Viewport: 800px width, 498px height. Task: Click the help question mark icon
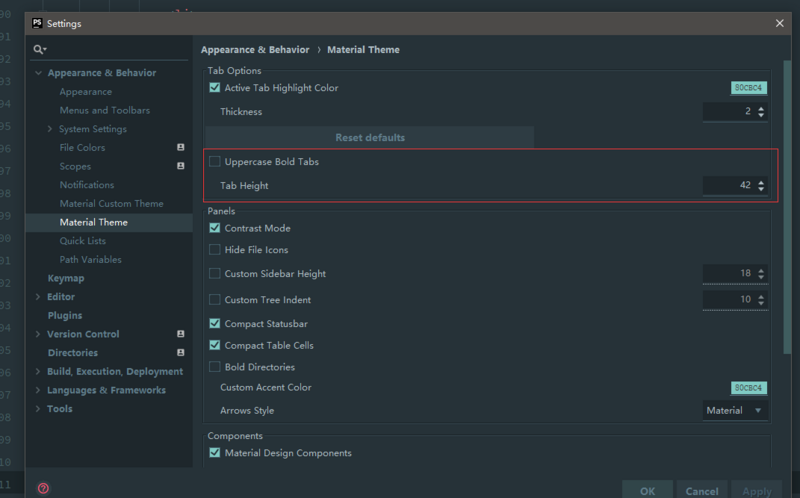(43, 488)
